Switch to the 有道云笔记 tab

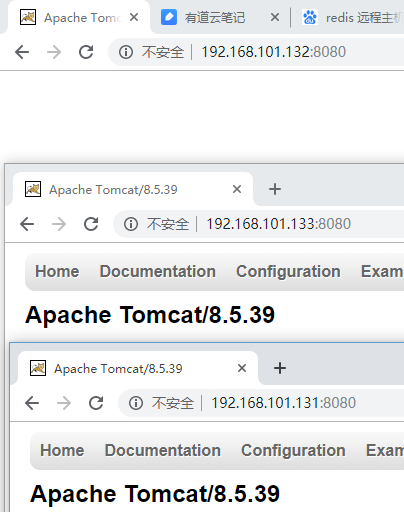click(x=220, y=17)
